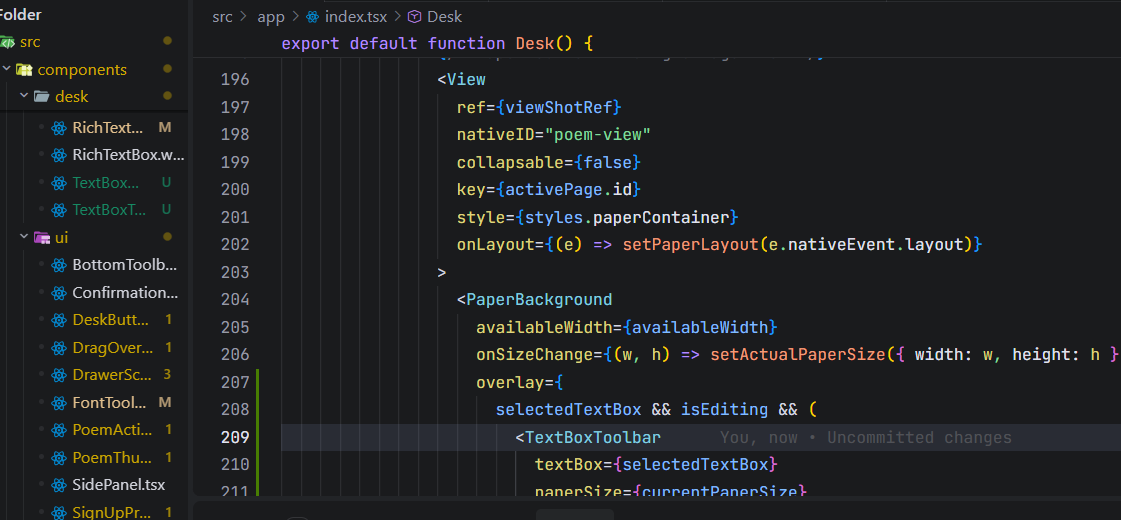Click the symbol cube icon before Desk breadcrumb
The width and height of the screenshot is (1121, 520).
click(x=415, y=16)
